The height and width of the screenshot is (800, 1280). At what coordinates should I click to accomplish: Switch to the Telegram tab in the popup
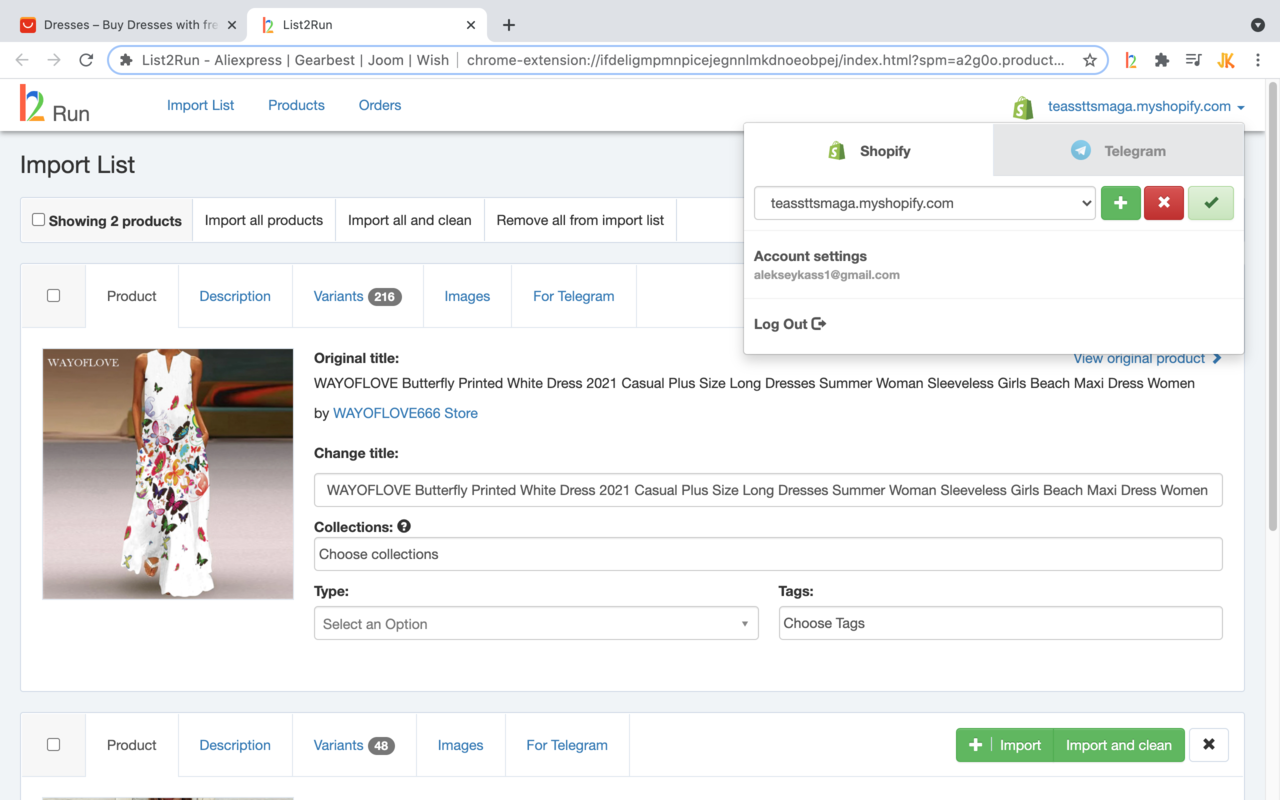click(x=1118, y=150)
